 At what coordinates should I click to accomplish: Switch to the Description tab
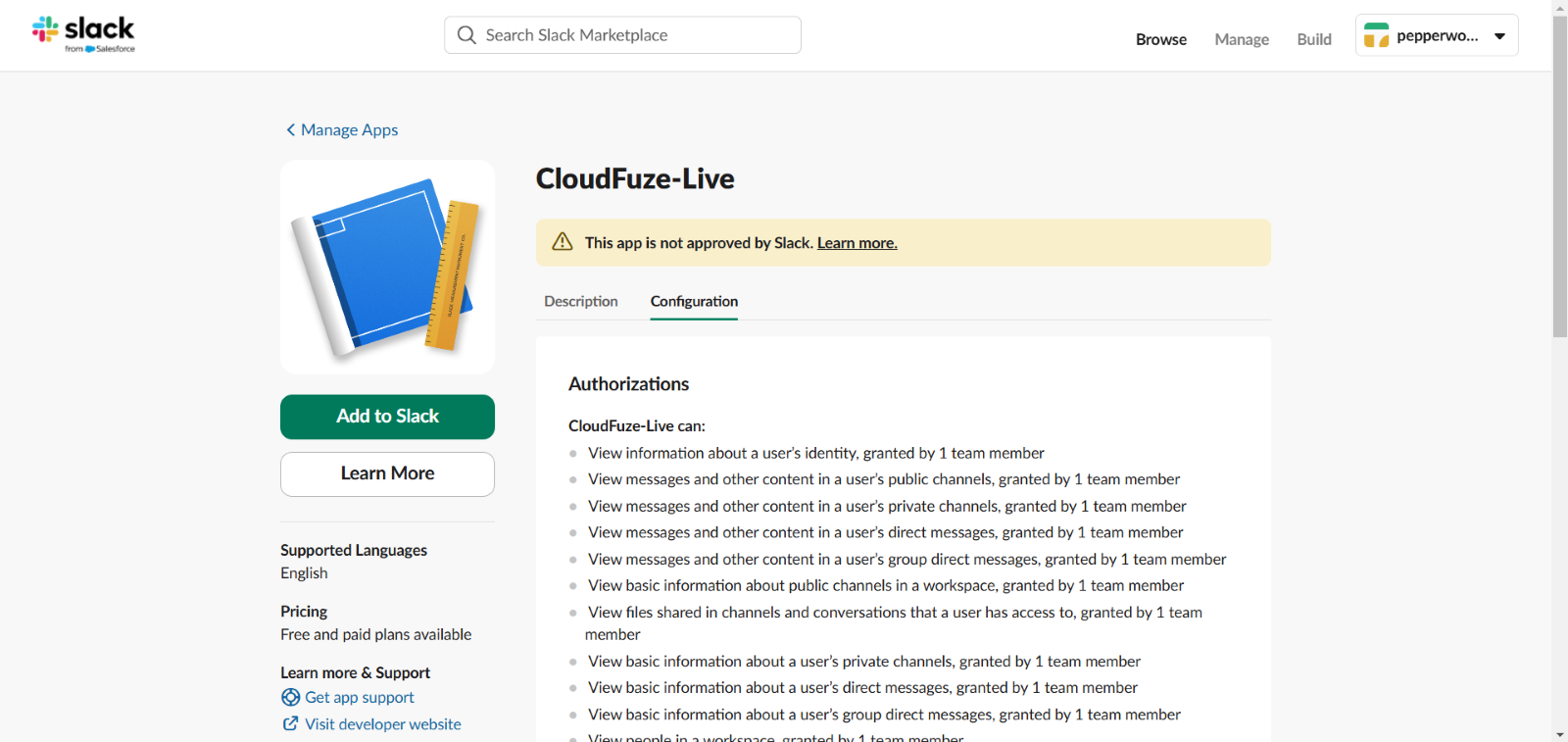[581, 301]
